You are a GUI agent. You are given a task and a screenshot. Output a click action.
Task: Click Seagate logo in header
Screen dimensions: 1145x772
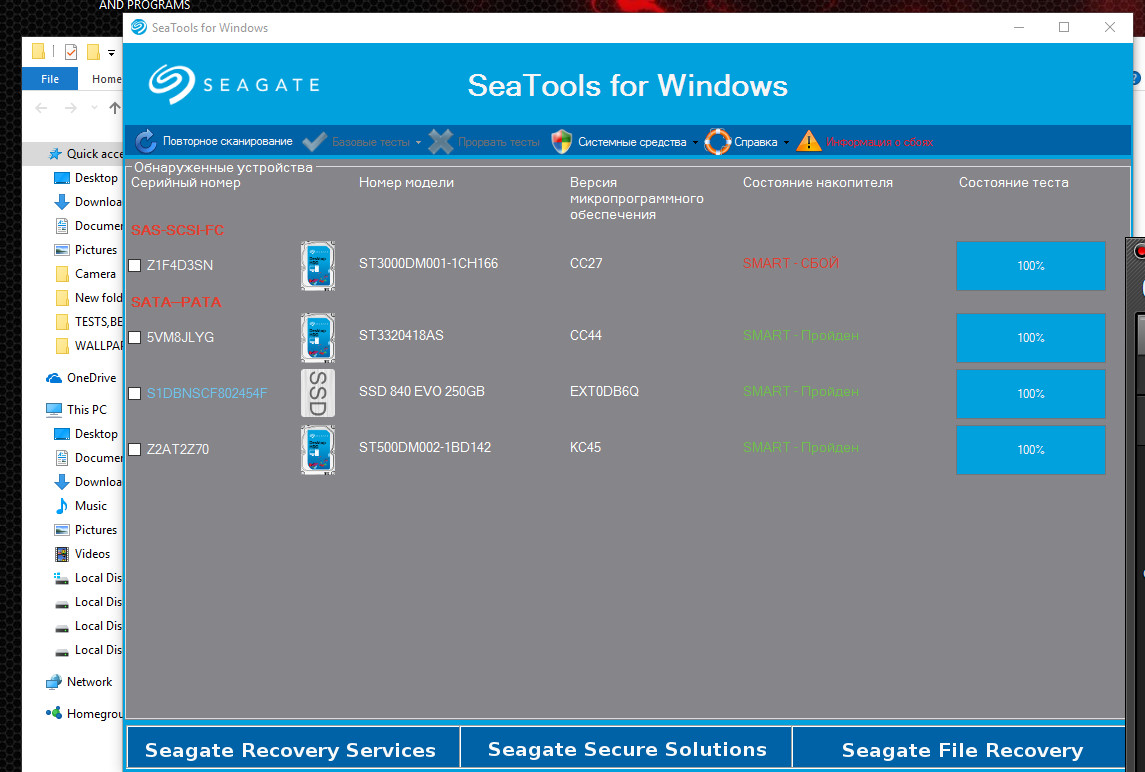(234, 85)
